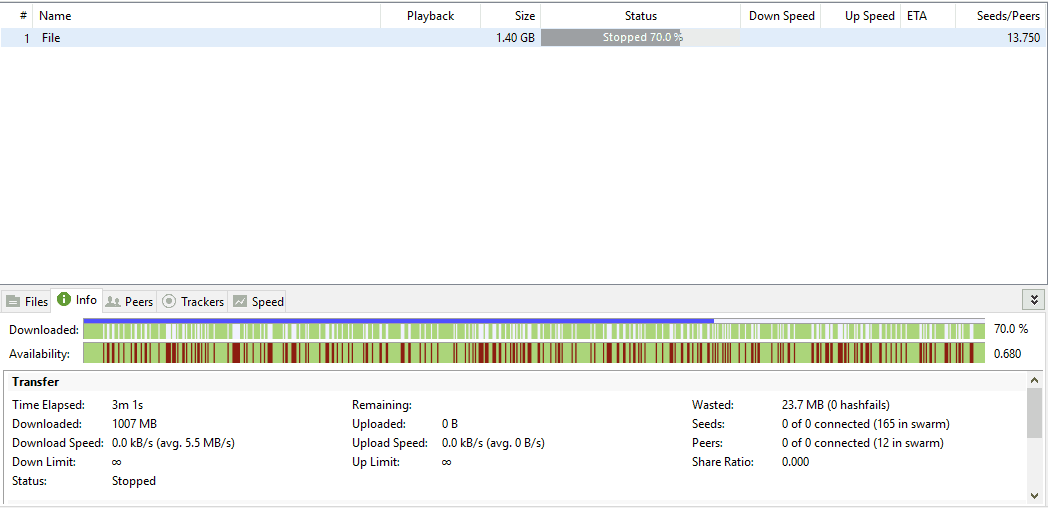Sort by the Seeds/Peers column
The image size is (1048, 508).
click(x=1001, y=16)
